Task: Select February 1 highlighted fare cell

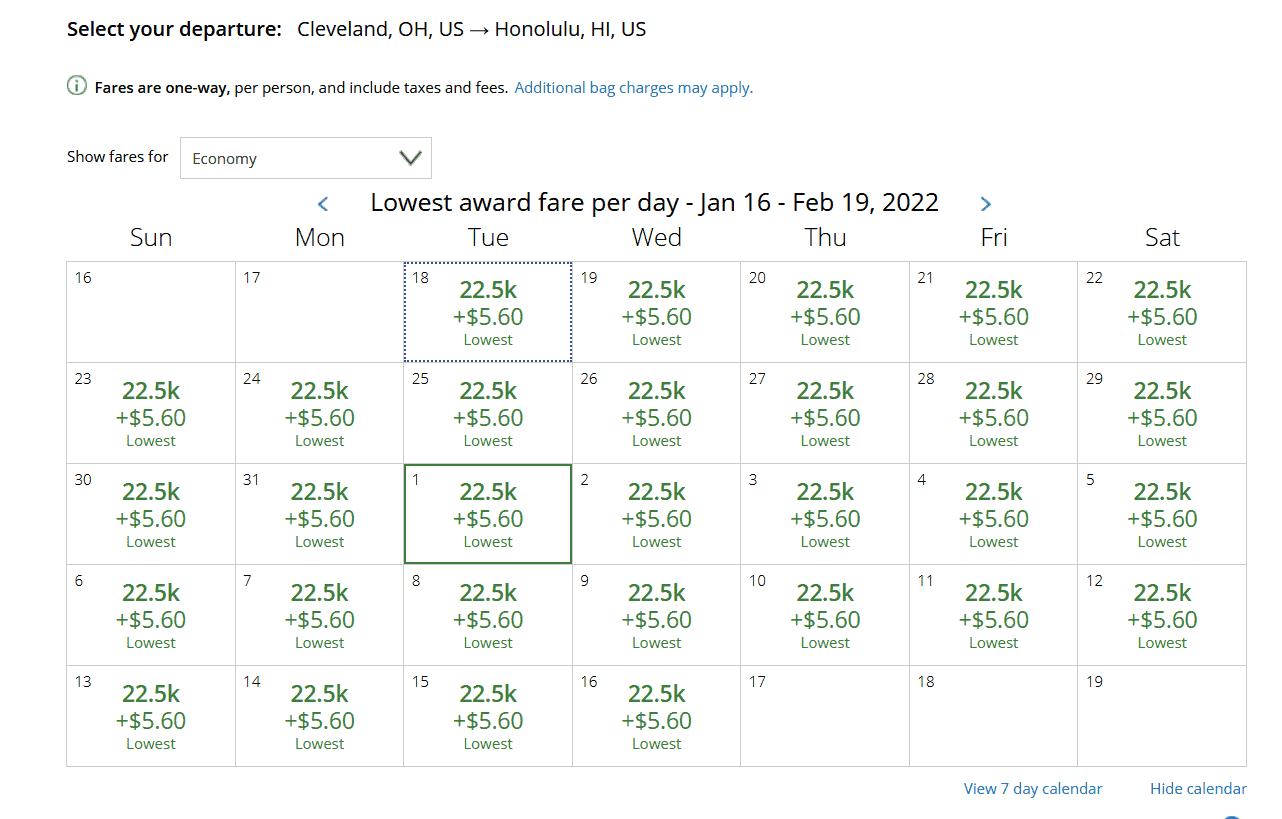Action: 488,514
